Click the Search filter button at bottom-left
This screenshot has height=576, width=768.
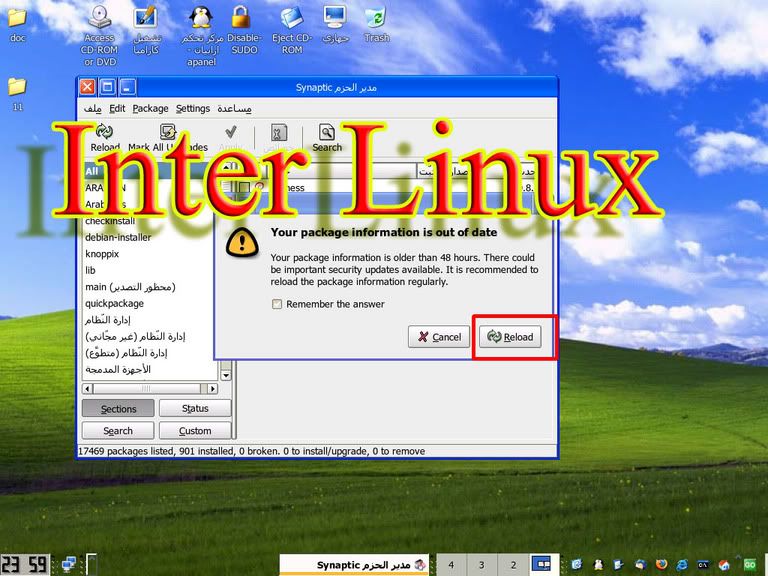(118, 431)
